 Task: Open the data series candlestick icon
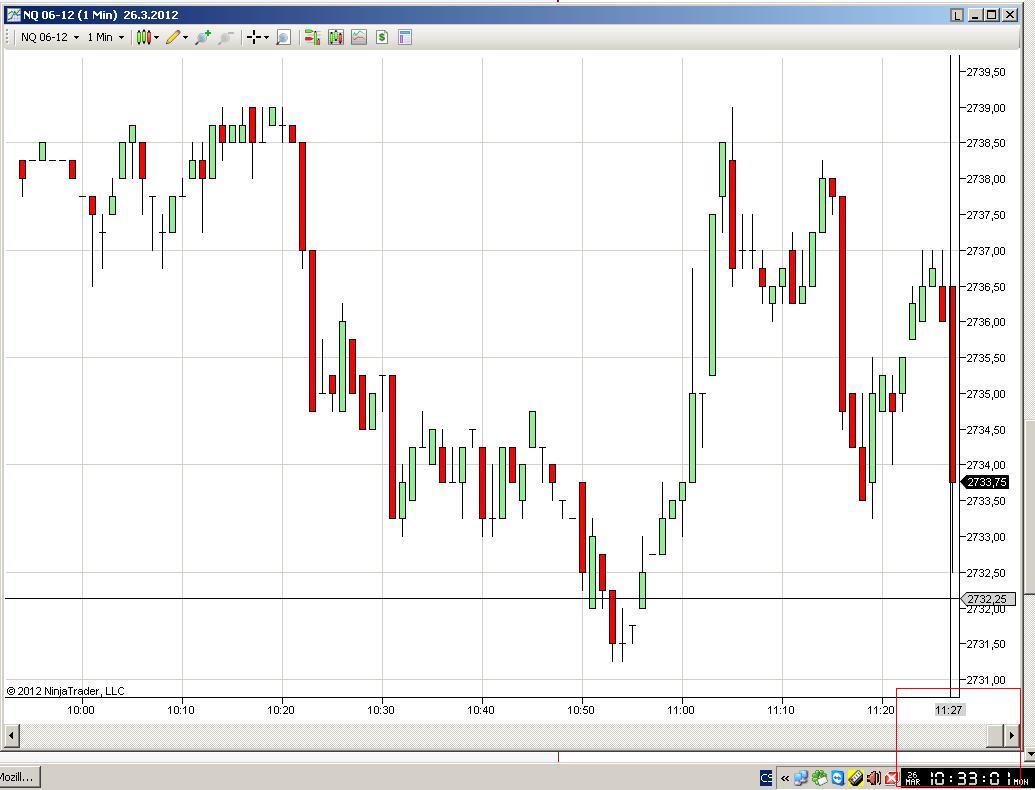tap(336, 38)
